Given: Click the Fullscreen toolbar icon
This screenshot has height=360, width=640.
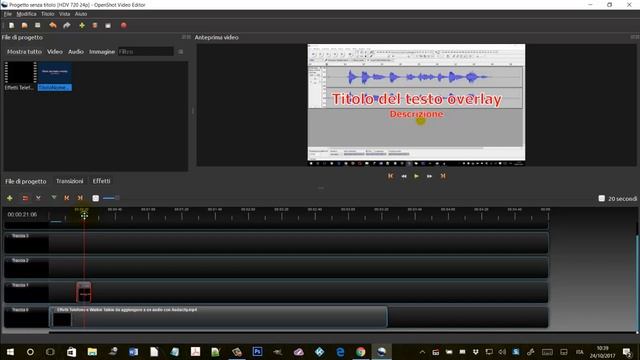Looking at the screenshot, I should [x=108, y=25].
